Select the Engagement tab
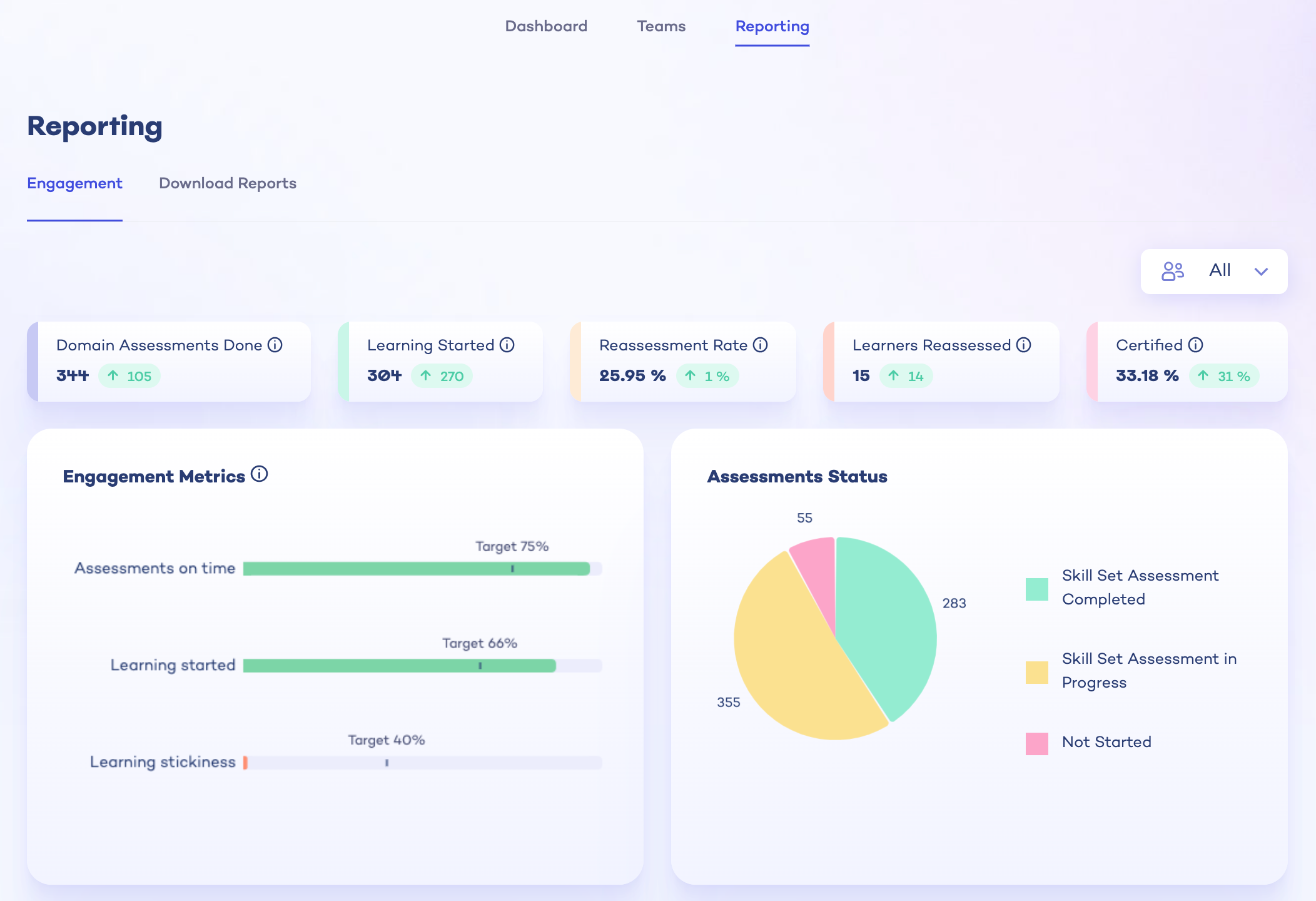 (74, 183)
